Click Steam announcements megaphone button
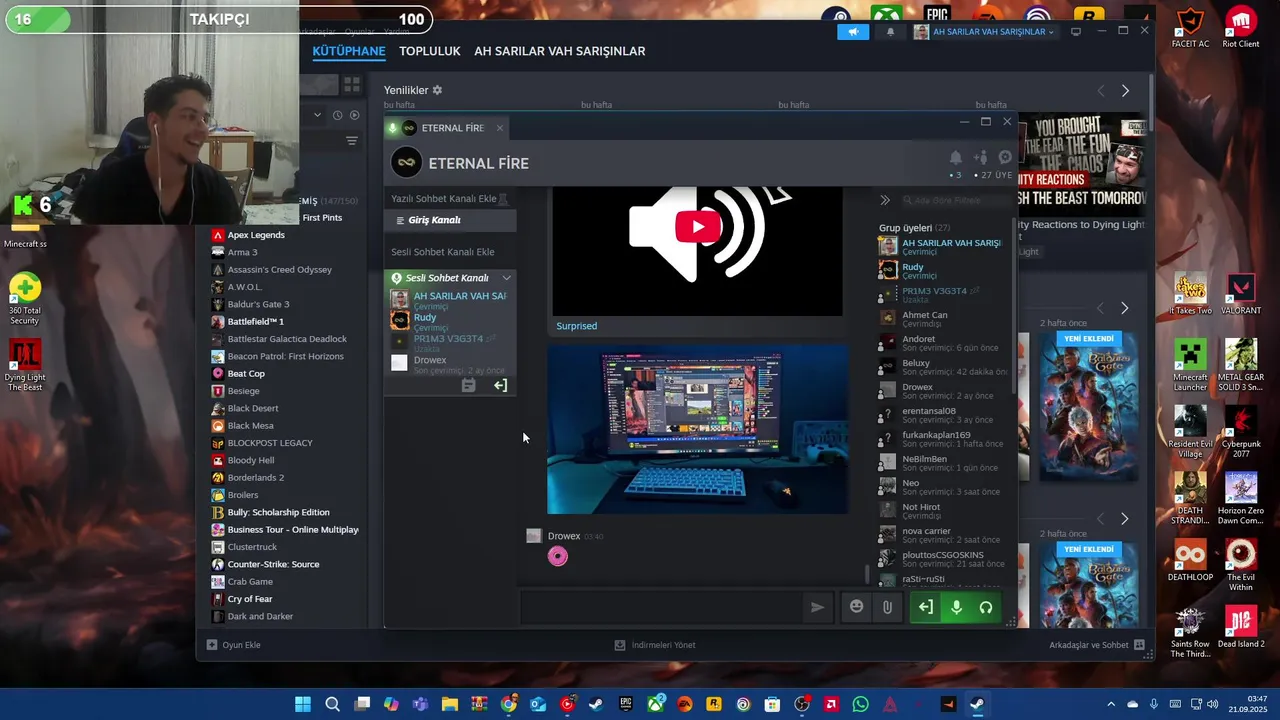The width and height of the screenshot is (1280, 720). [853, 32]
